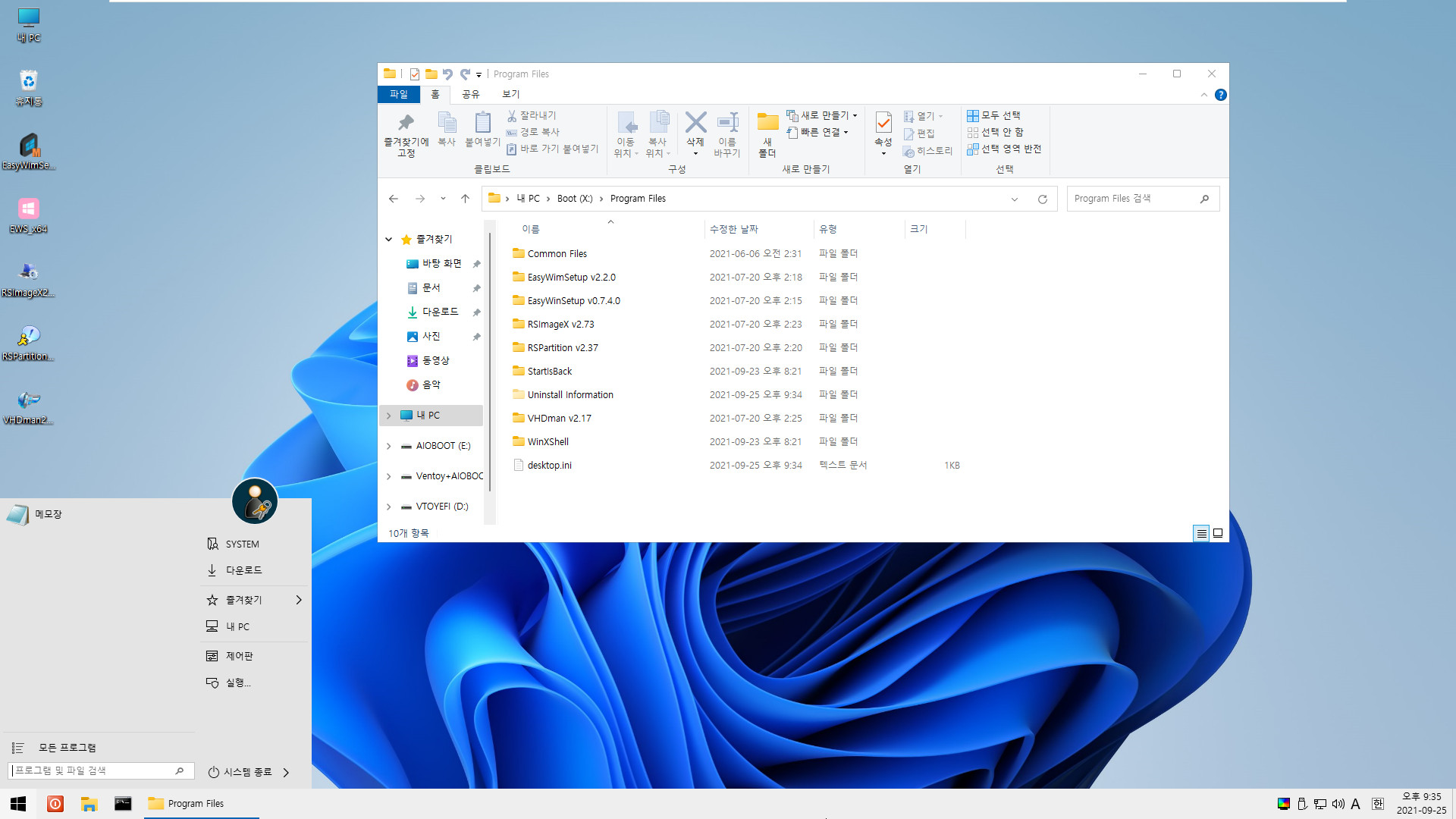
Task: Switch to the Home (홈) ribbon tab
Action: pos(435,94)
